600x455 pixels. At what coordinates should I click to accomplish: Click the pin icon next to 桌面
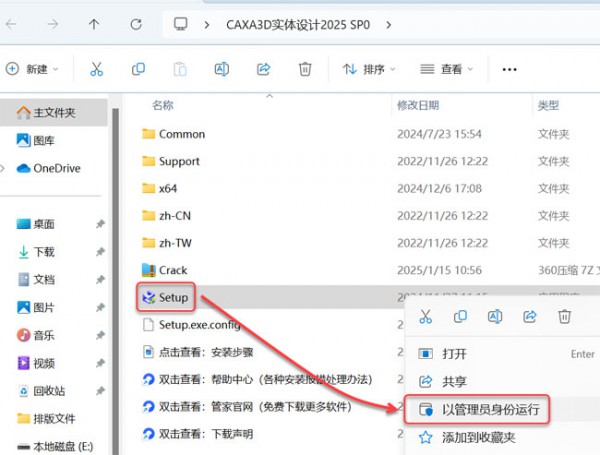click(100, 224)
